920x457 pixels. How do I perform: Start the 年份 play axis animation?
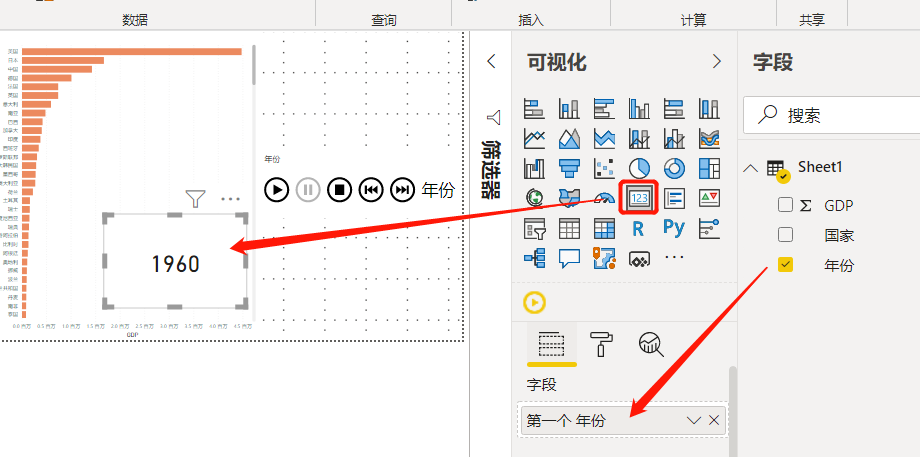[x=277, y=189]
